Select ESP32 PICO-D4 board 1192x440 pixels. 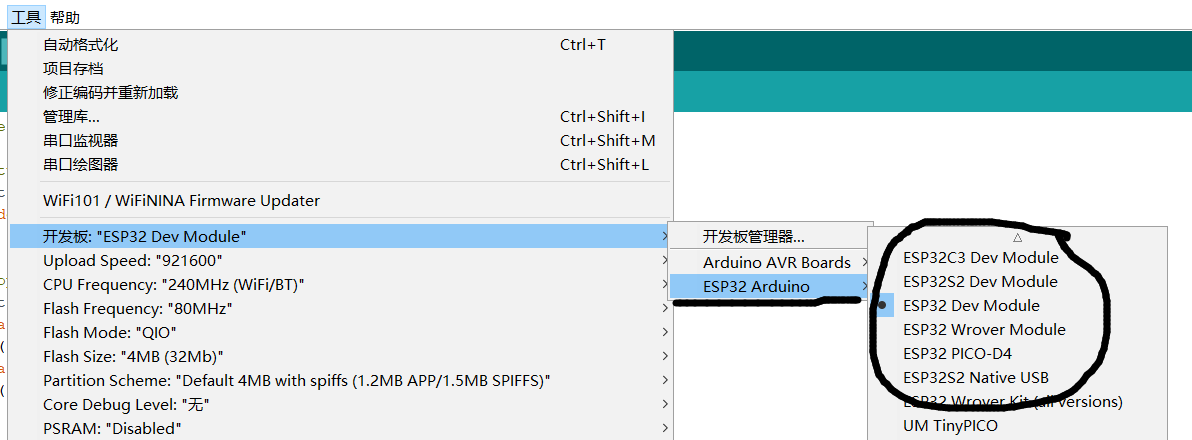(x=1018, y=353)
